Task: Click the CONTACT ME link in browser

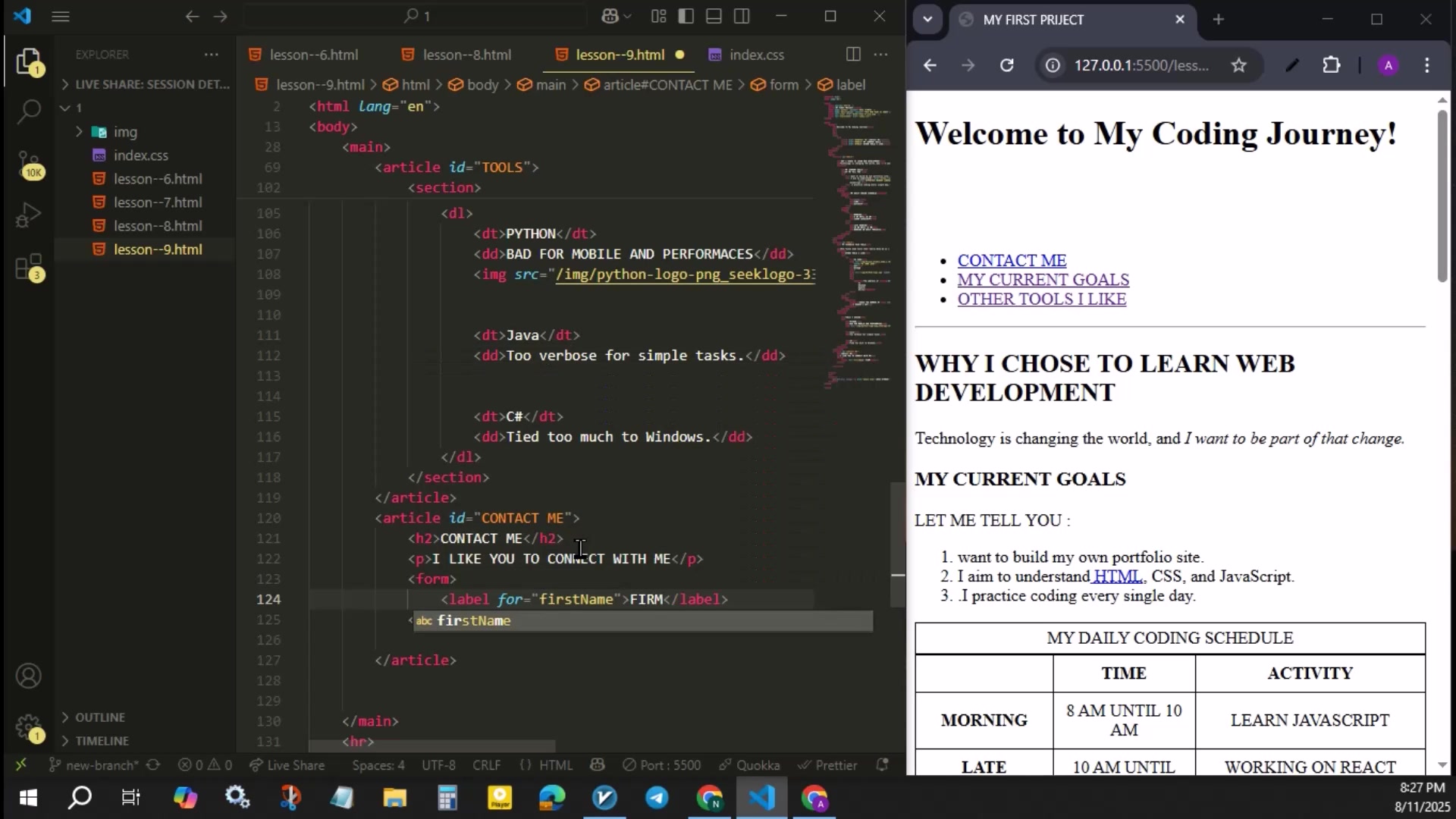Action: coord(1012,260)
